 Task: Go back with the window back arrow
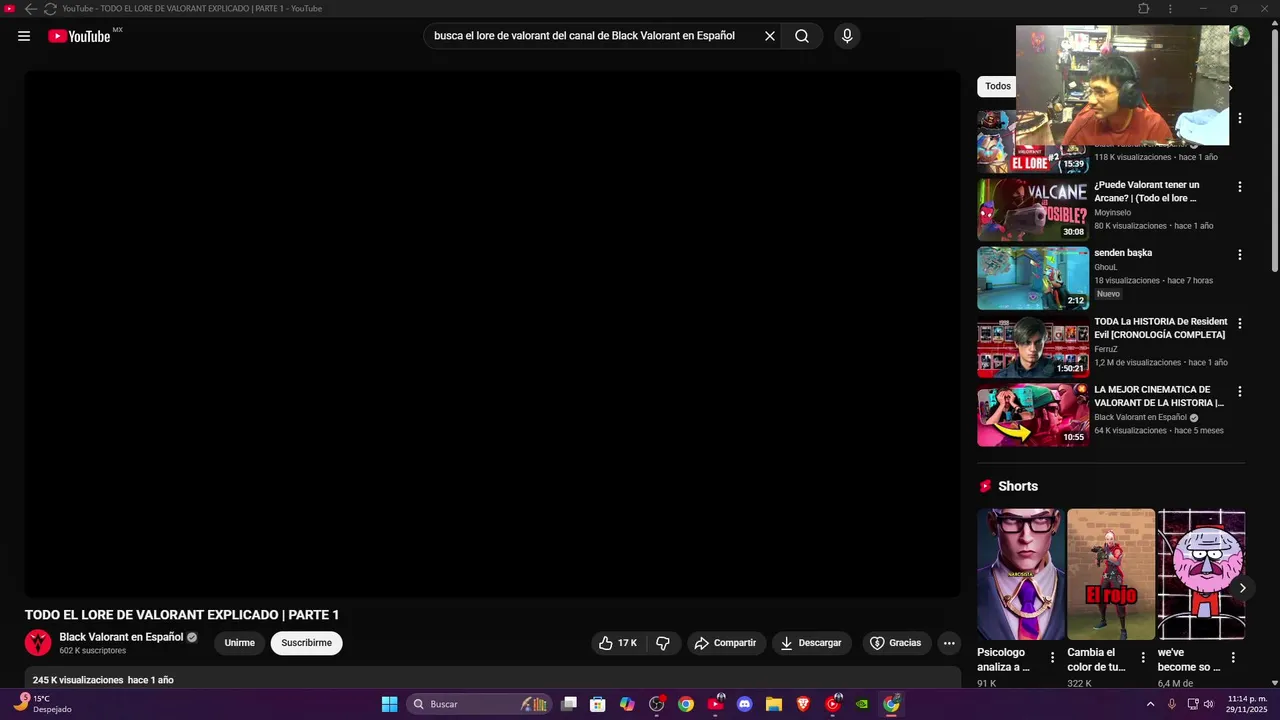click(30, 9)
